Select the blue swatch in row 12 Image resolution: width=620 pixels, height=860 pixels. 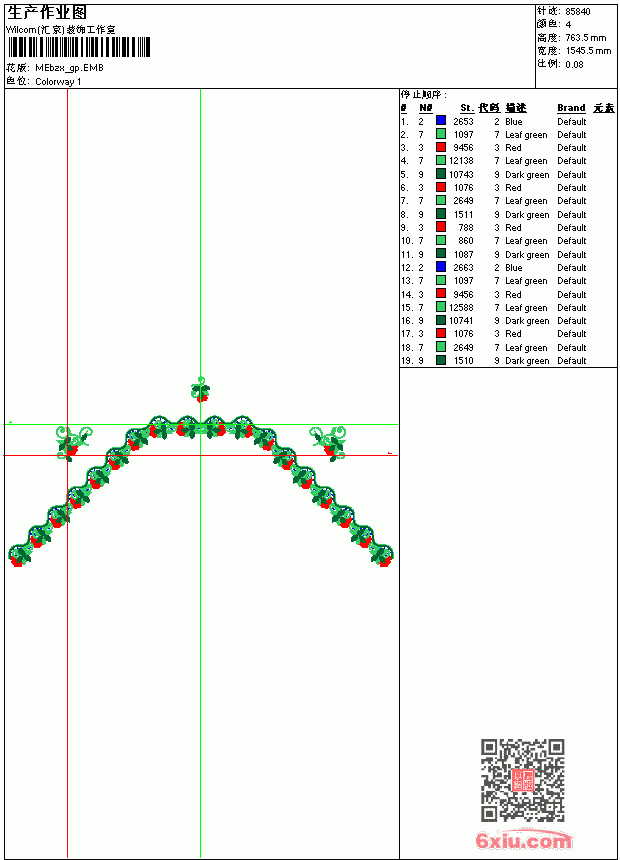[x=441, y=267]
